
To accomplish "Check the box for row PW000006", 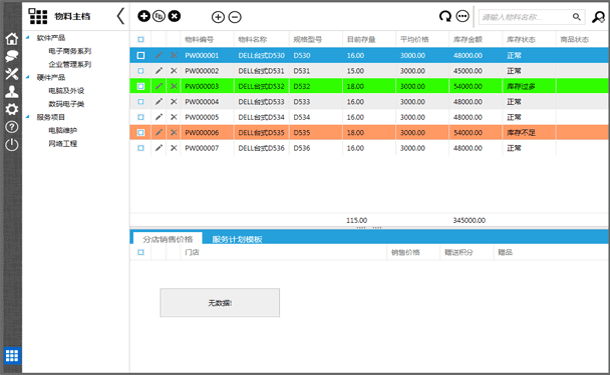I will pos(141,133).
